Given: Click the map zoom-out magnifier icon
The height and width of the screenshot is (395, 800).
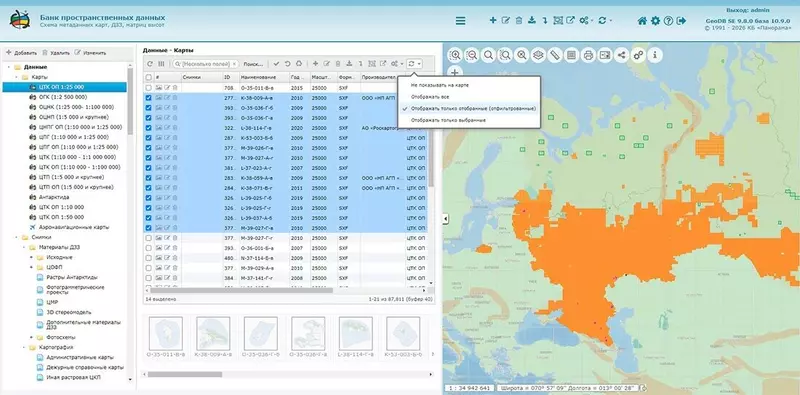Looking at the screenshot, I should click(472, 55).
